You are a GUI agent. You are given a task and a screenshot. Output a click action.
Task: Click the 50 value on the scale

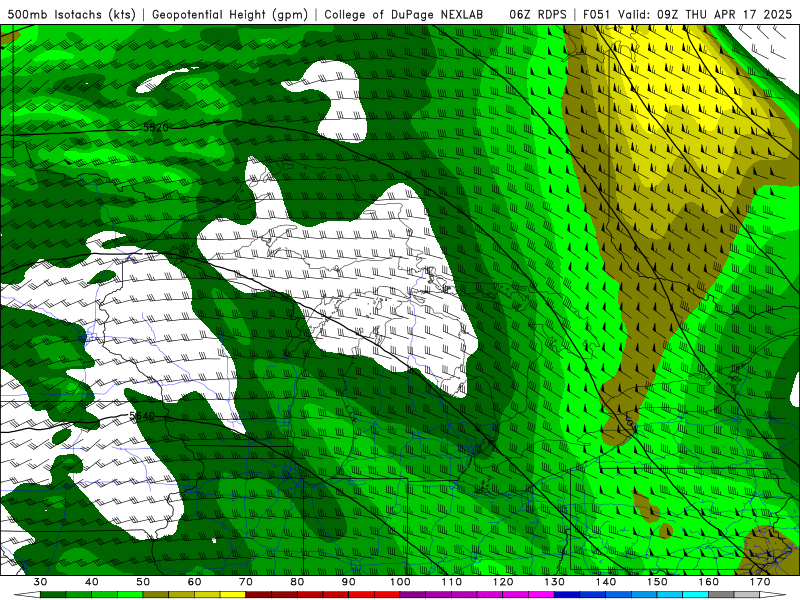pos(143,582)
